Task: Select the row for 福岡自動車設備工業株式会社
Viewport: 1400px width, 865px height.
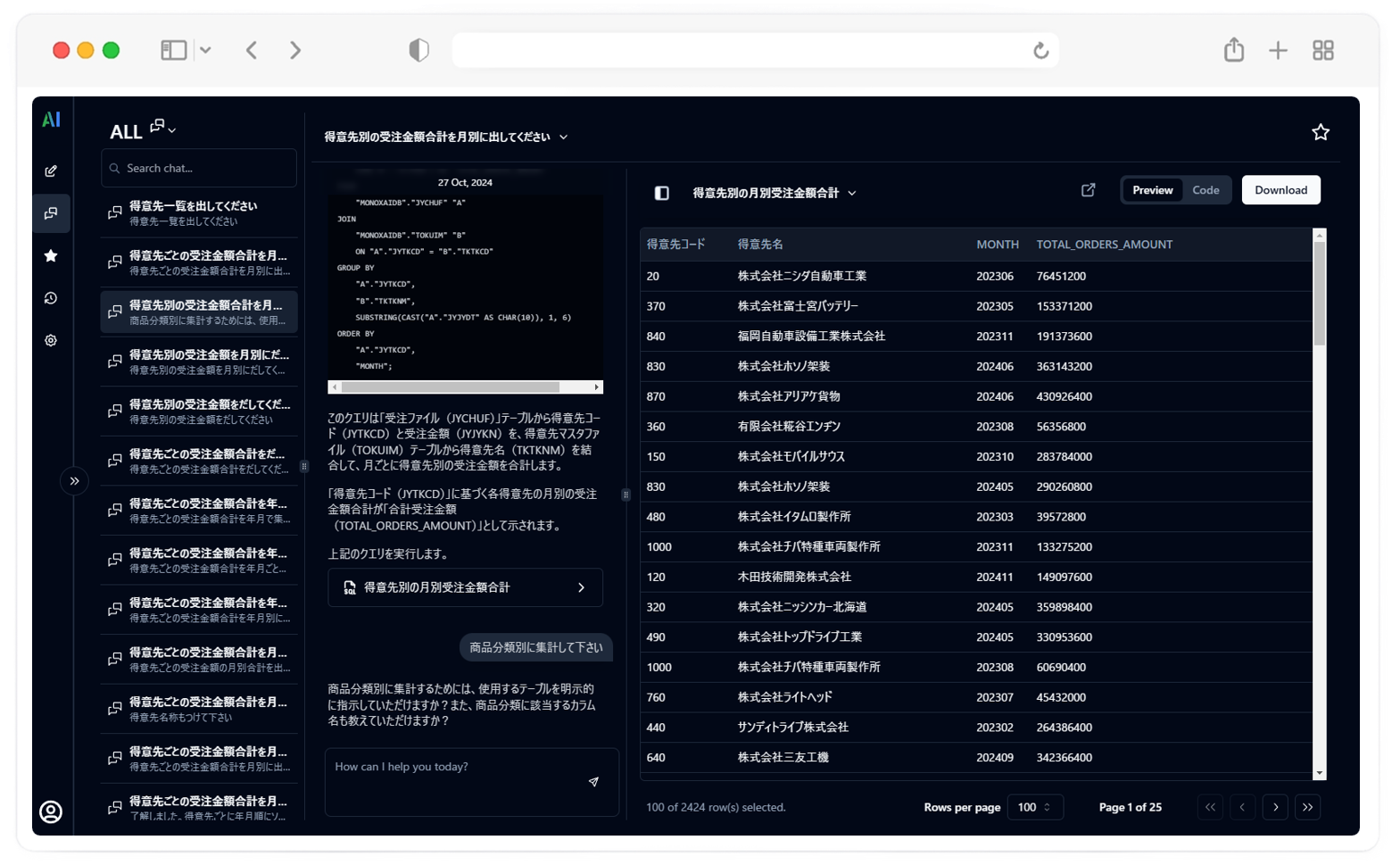Action: tap(976, 337)
